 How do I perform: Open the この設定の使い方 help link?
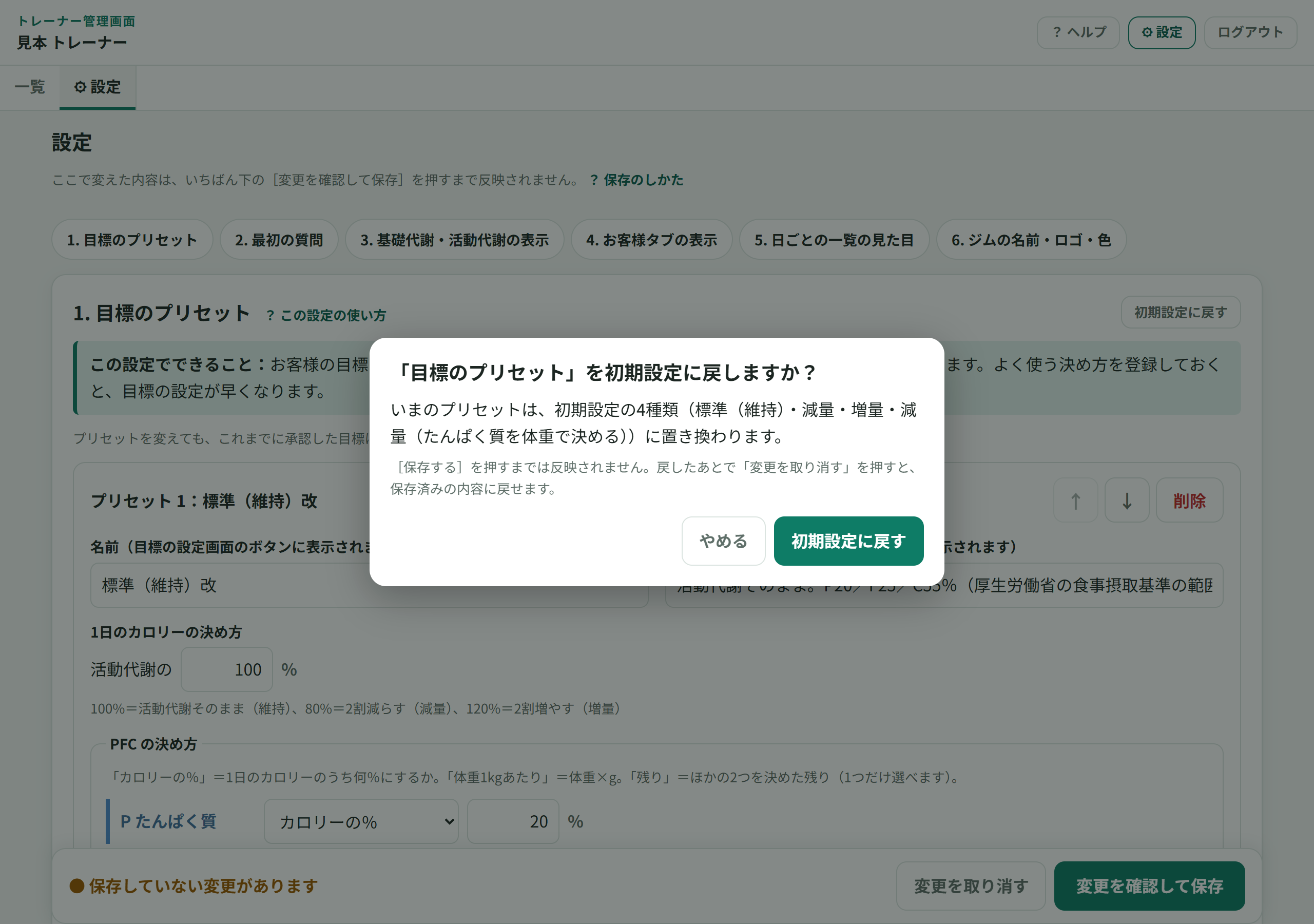[326, 315]
